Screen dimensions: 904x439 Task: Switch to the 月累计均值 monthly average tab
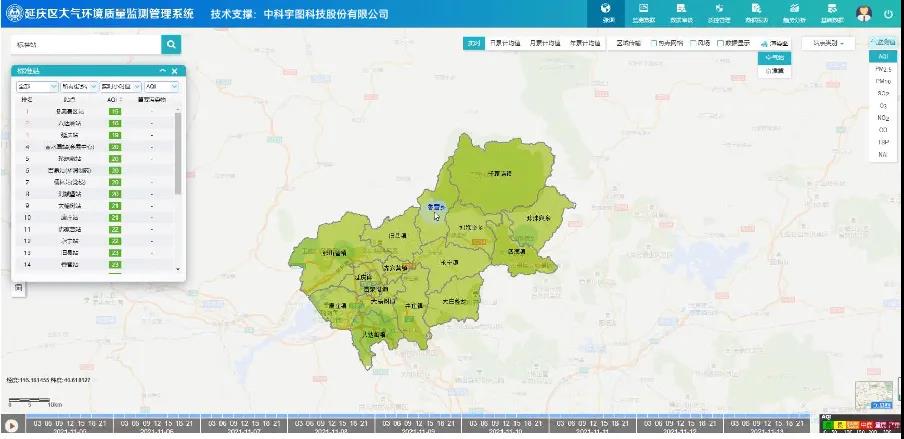pyautogui.click(x=545, y=43)
